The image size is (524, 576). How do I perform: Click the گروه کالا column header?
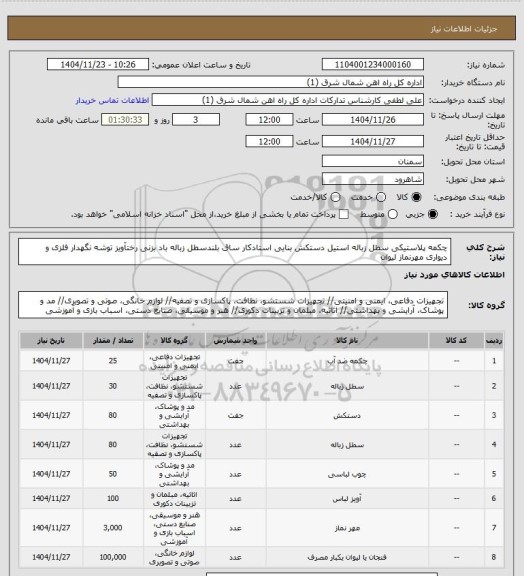click(x=175, y=341)
